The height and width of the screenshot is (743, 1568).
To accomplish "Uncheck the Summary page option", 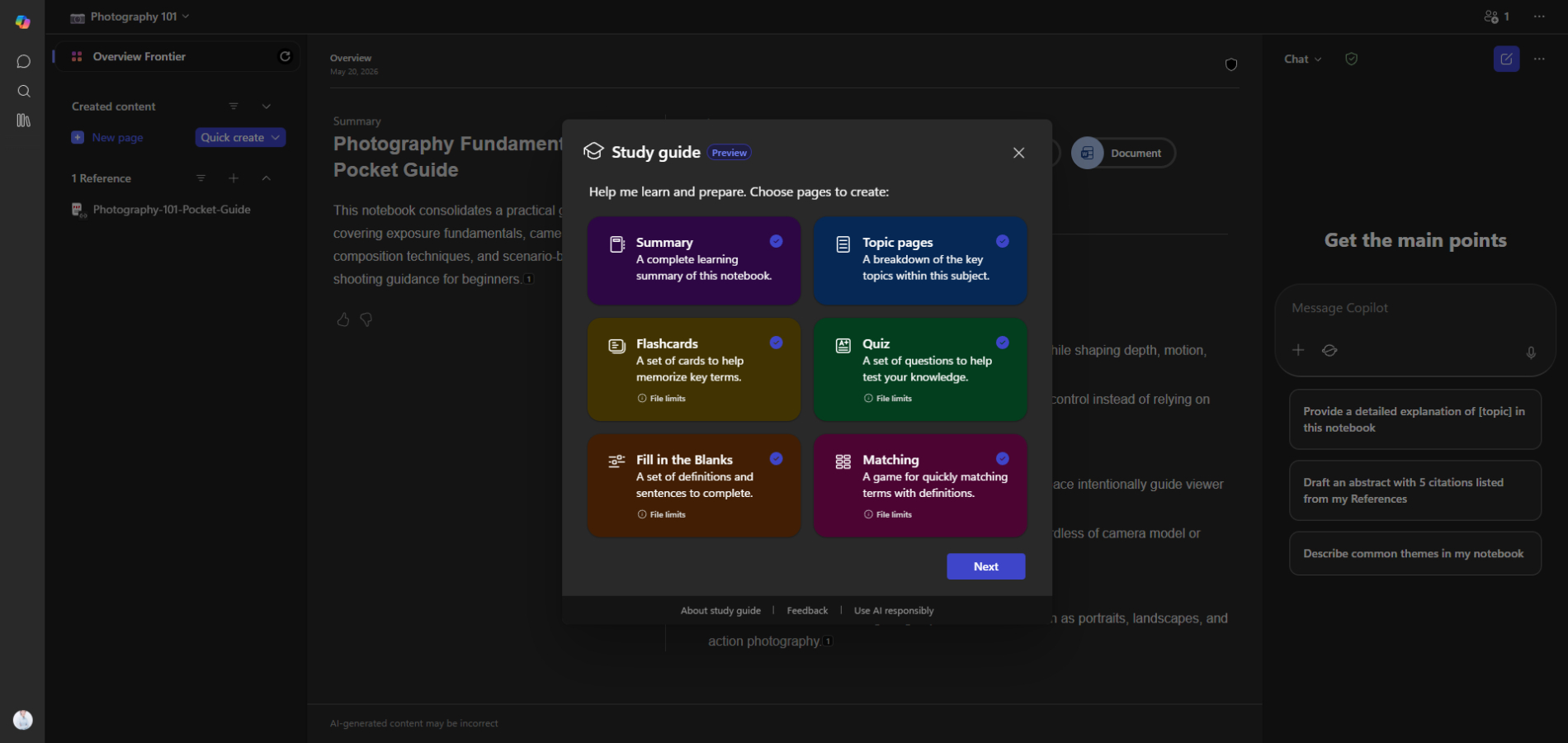I will pos(776,241).
